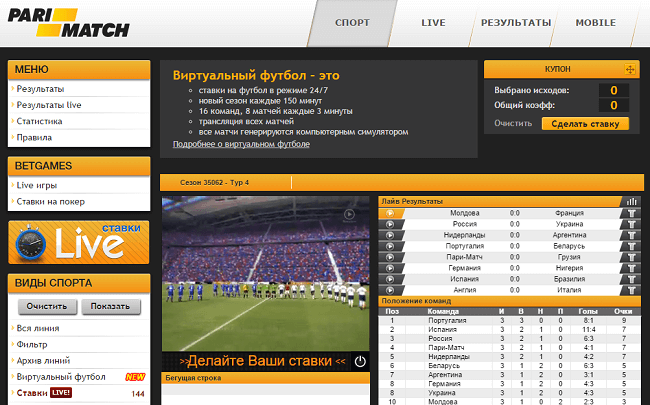Click Очистить in the coupon panel
This screenshot has width=650, height=405.
[513, 123]
